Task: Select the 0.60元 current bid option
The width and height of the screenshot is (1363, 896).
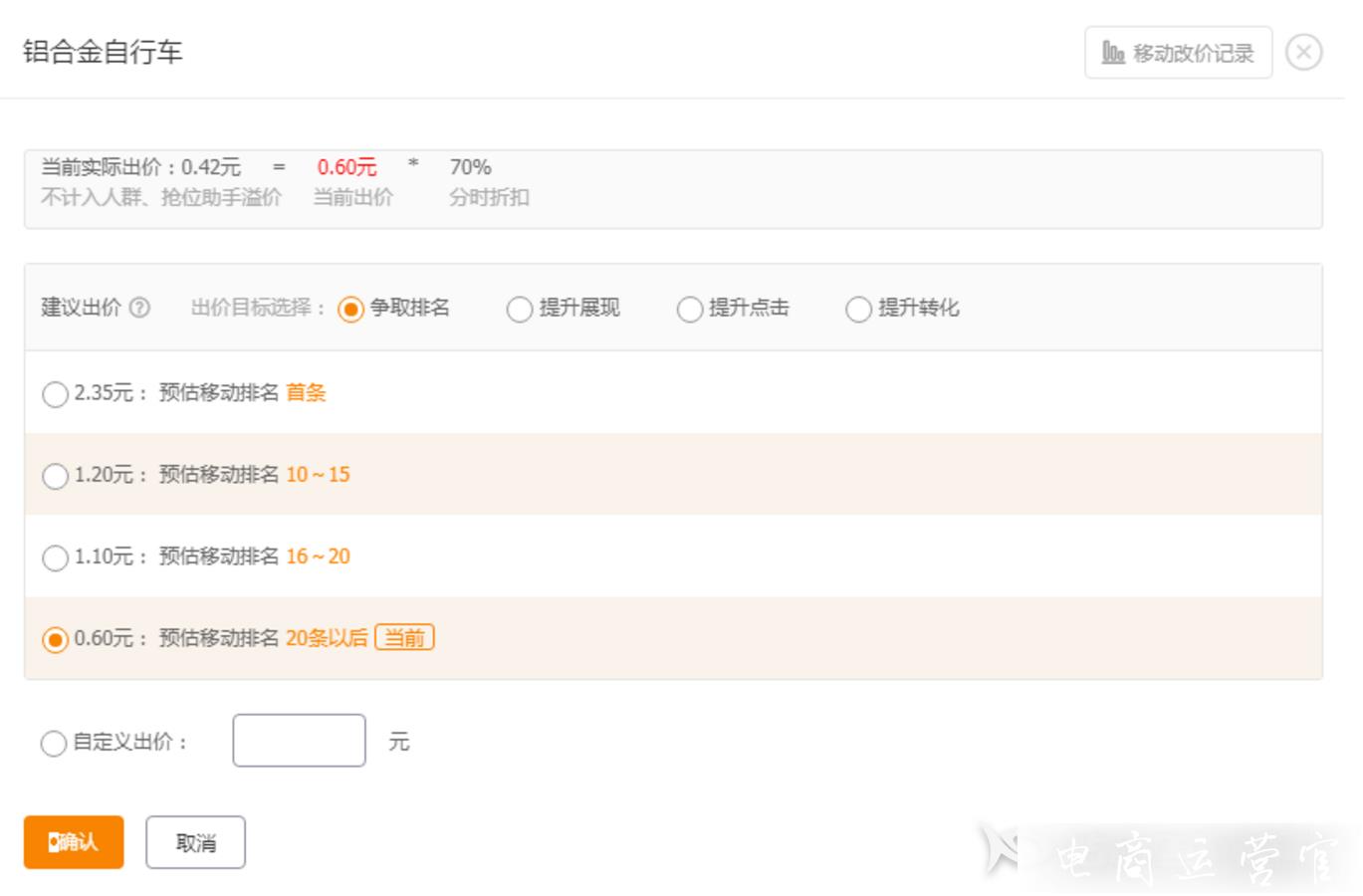Action: [55, 639]
